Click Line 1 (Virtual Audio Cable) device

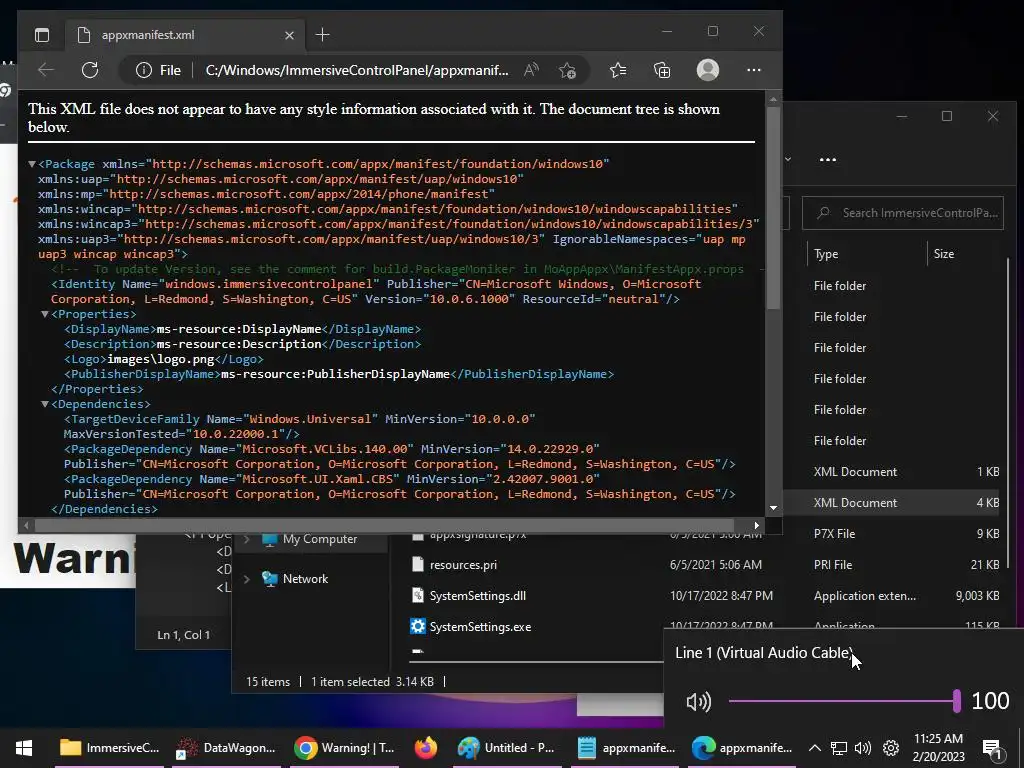pos(764,652)
